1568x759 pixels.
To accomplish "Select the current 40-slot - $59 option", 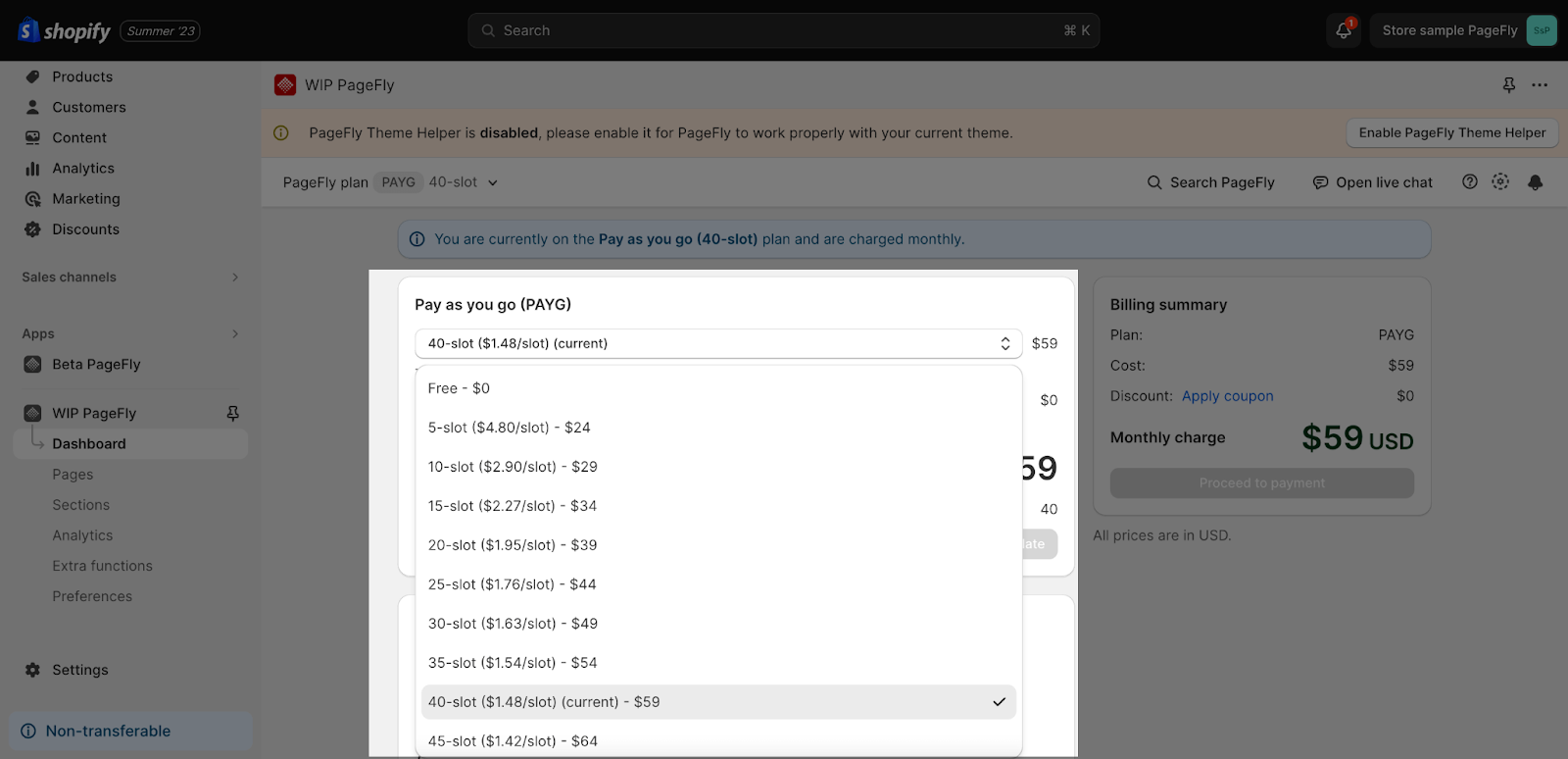I will coord(718,702).
